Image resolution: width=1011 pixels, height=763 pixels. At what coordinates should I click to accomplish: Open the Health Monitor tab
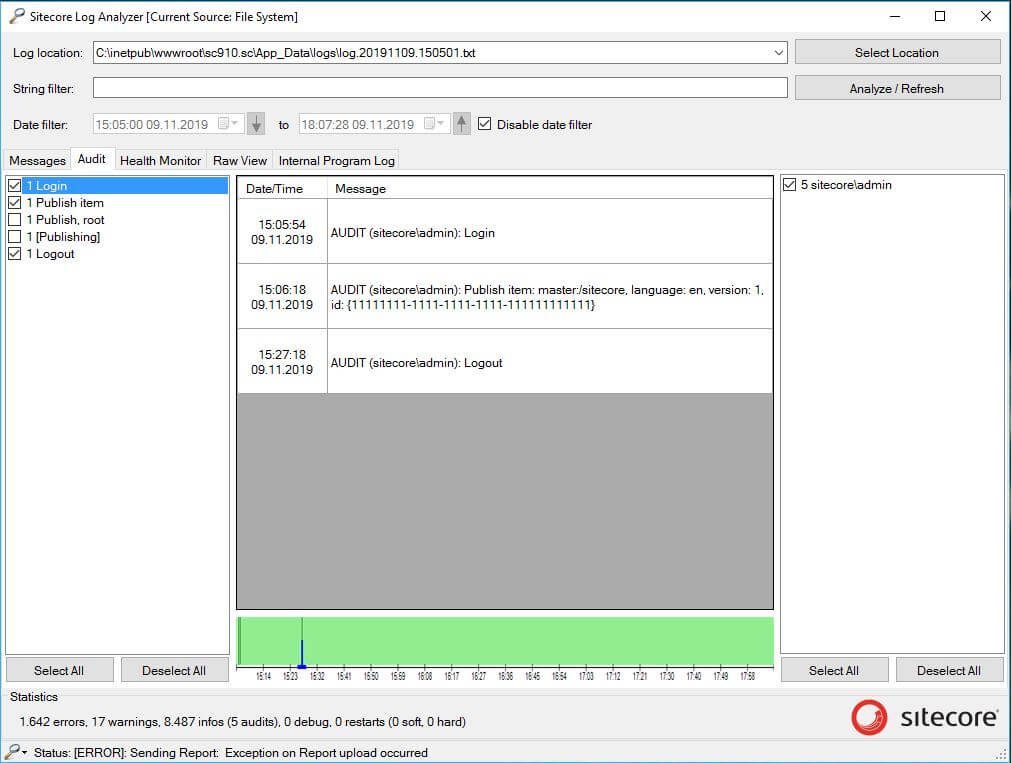coord(161,161)
